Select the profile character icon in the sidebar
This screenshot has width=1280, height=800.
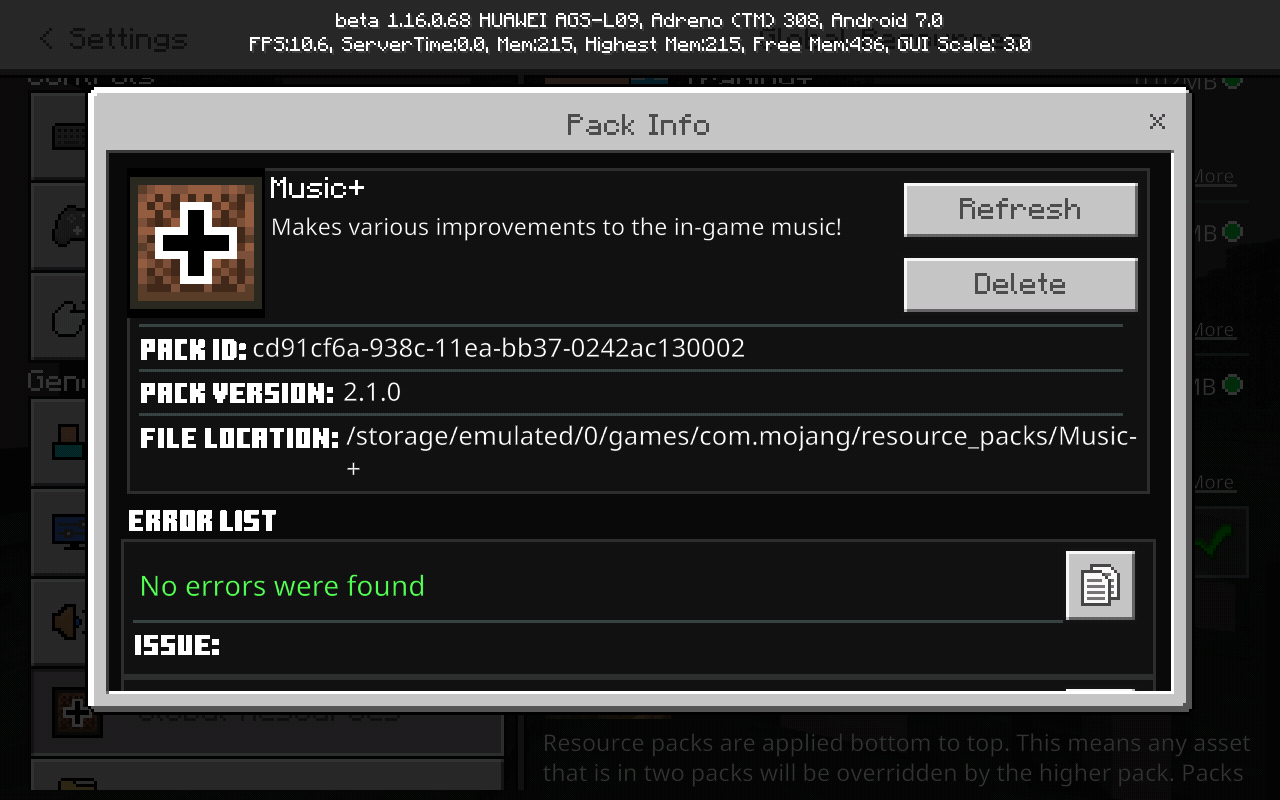pyautogui.click(x=66, y=441)
